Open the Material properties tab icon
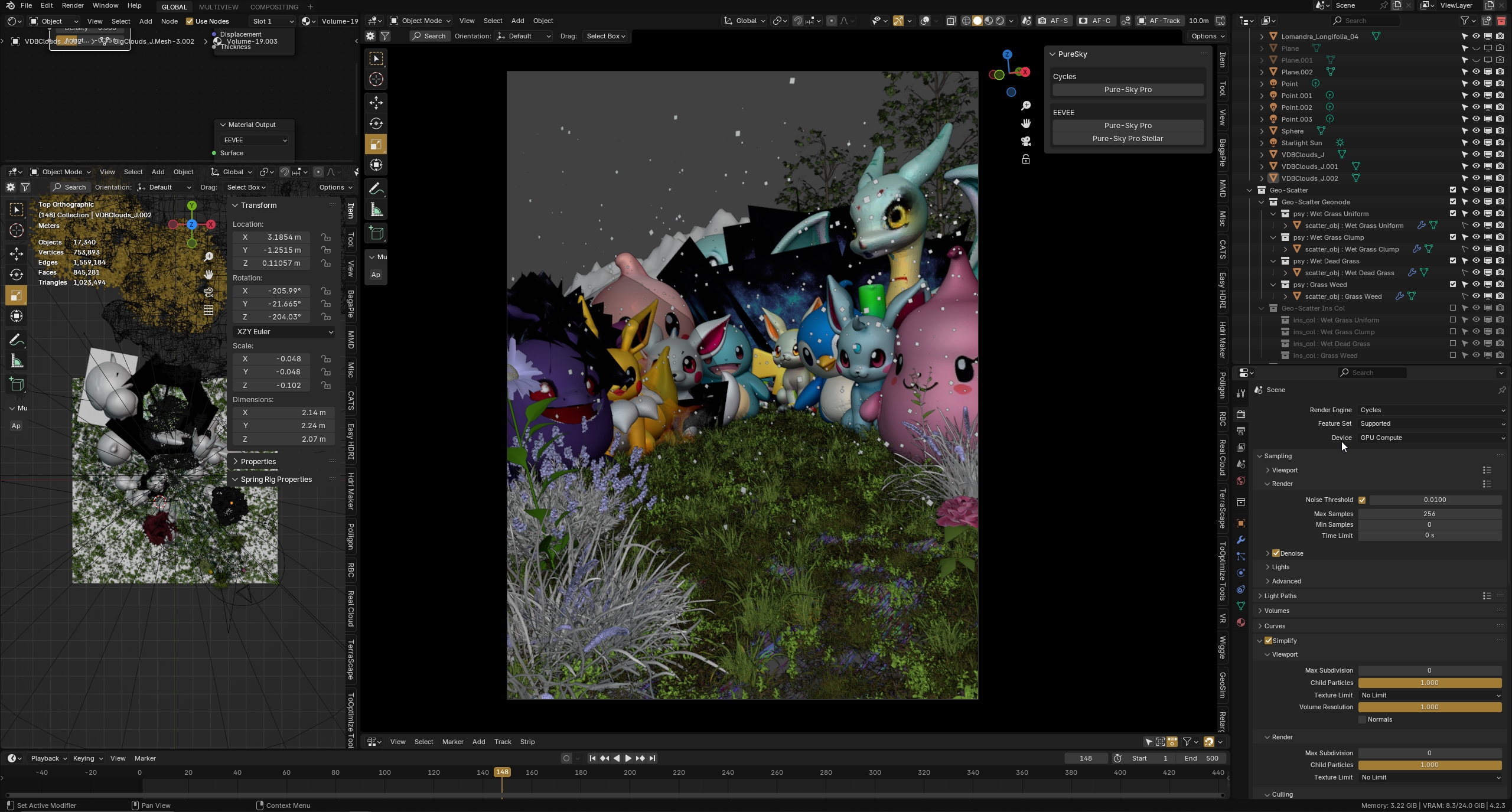 [x=1241, y=622]
